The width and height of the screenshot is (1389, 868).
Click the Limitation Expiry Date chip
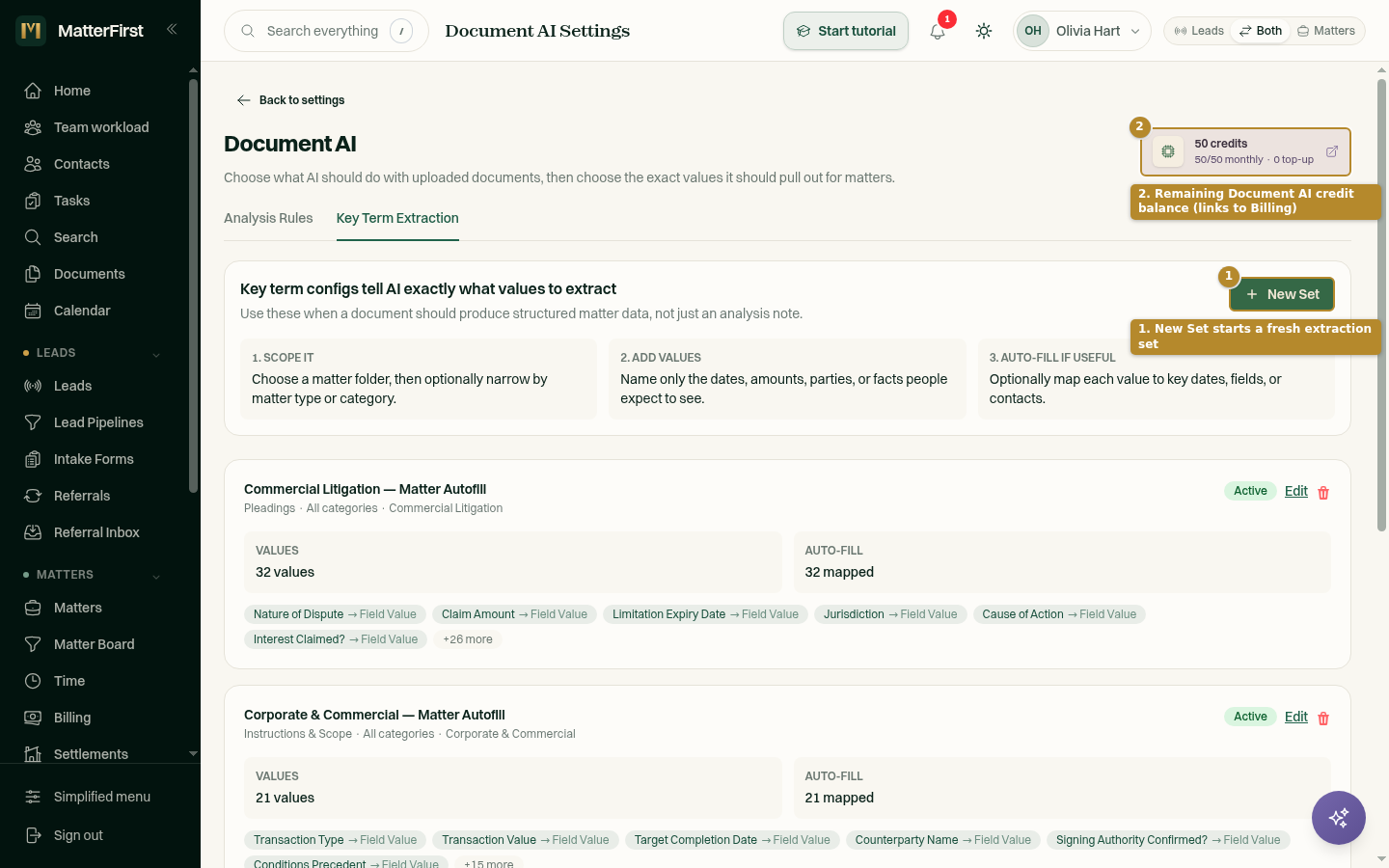tap(705, 614)
